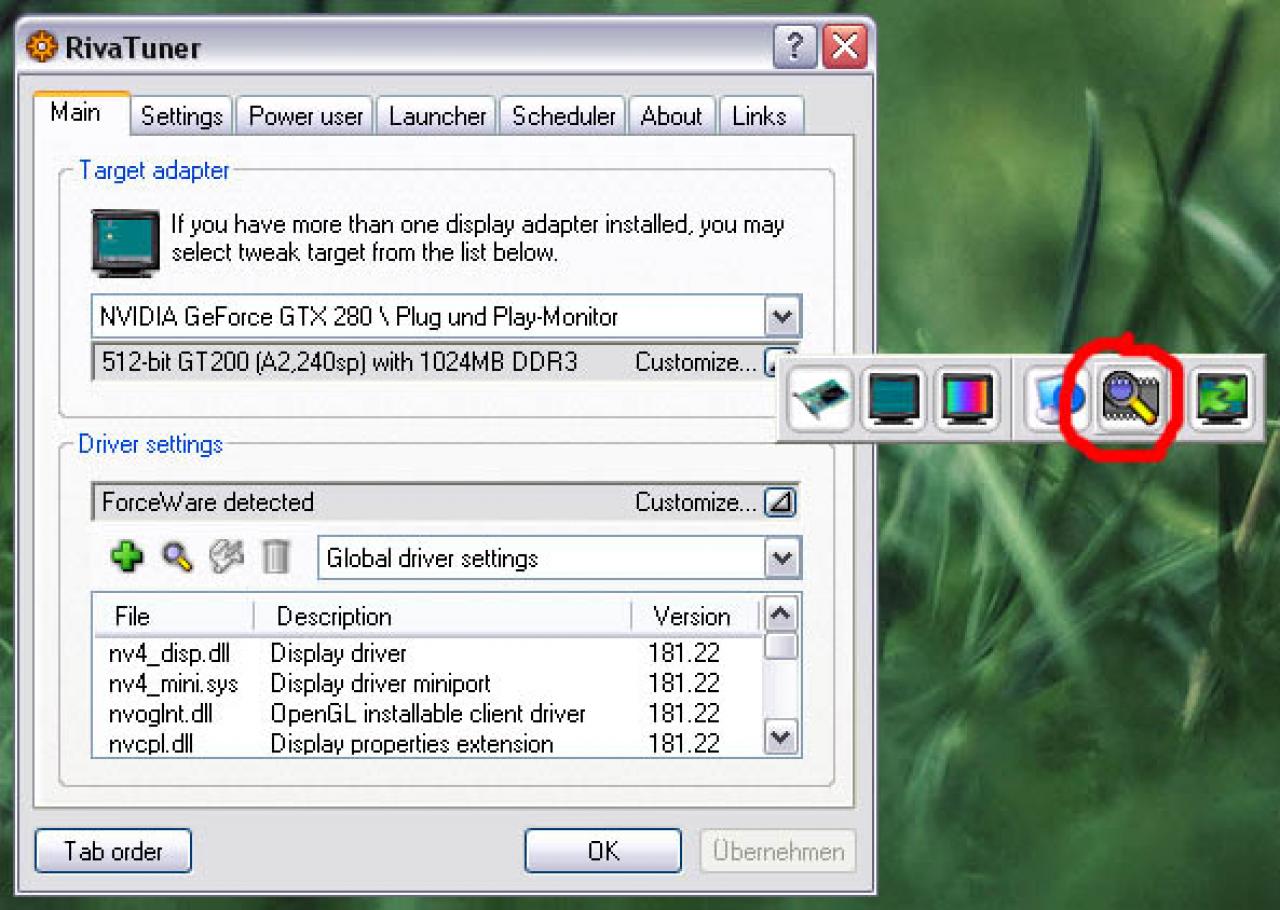Select the nvcpl.dll row
1280x910 pixels.
pyautogui.click(x=428, y=744)
